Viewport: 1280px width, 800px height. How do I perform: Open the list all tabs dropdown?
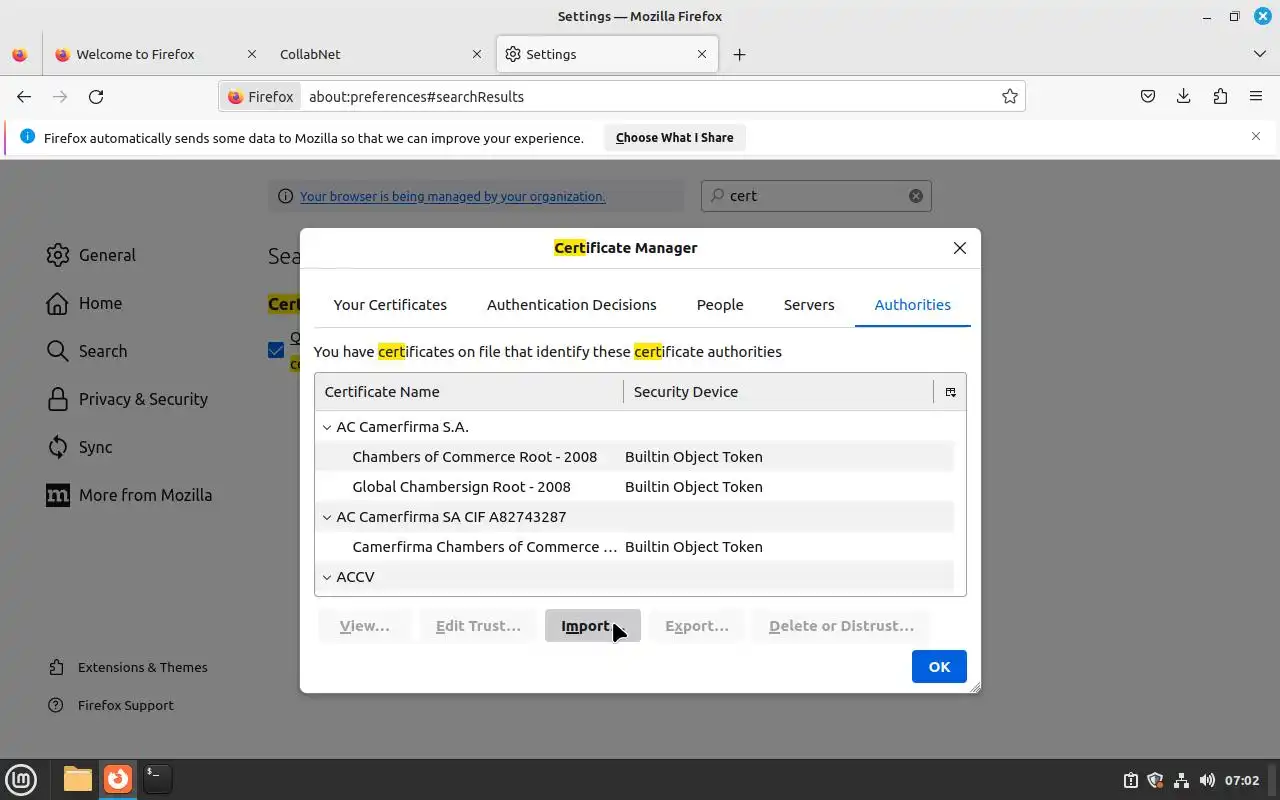click(1260, 54)
